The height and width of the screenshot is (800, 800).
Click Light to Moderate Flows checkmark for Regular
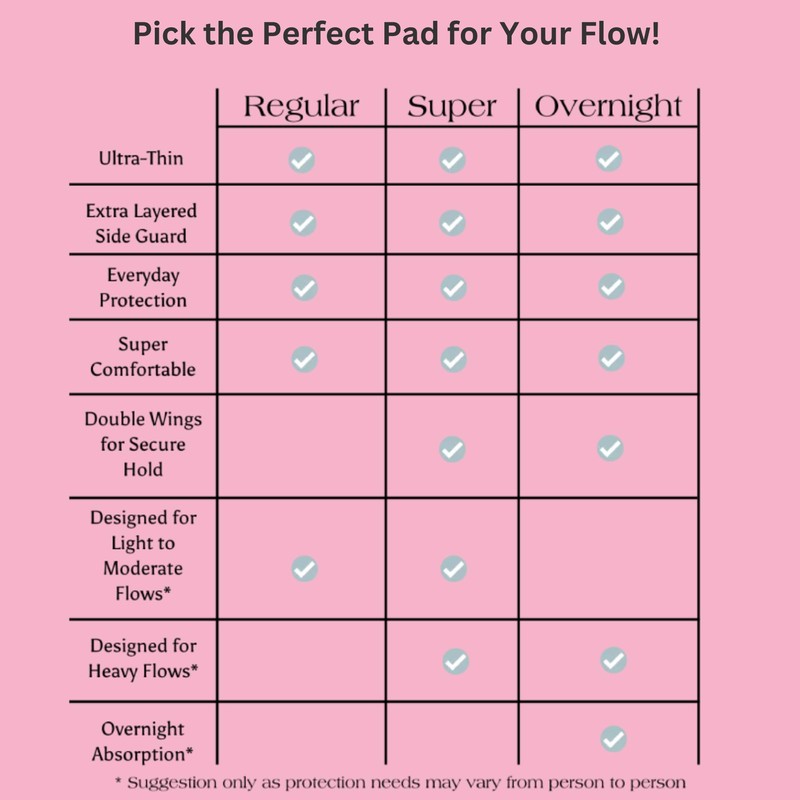304,568
